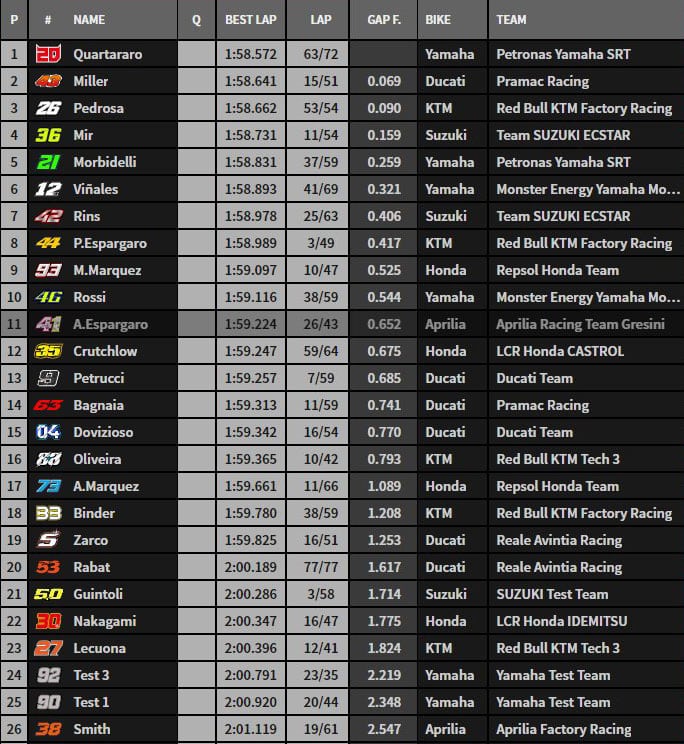This screenshot has width=684, height=744.
Task: Click Miller's number 43 badge
Action: tap(48, 81)
